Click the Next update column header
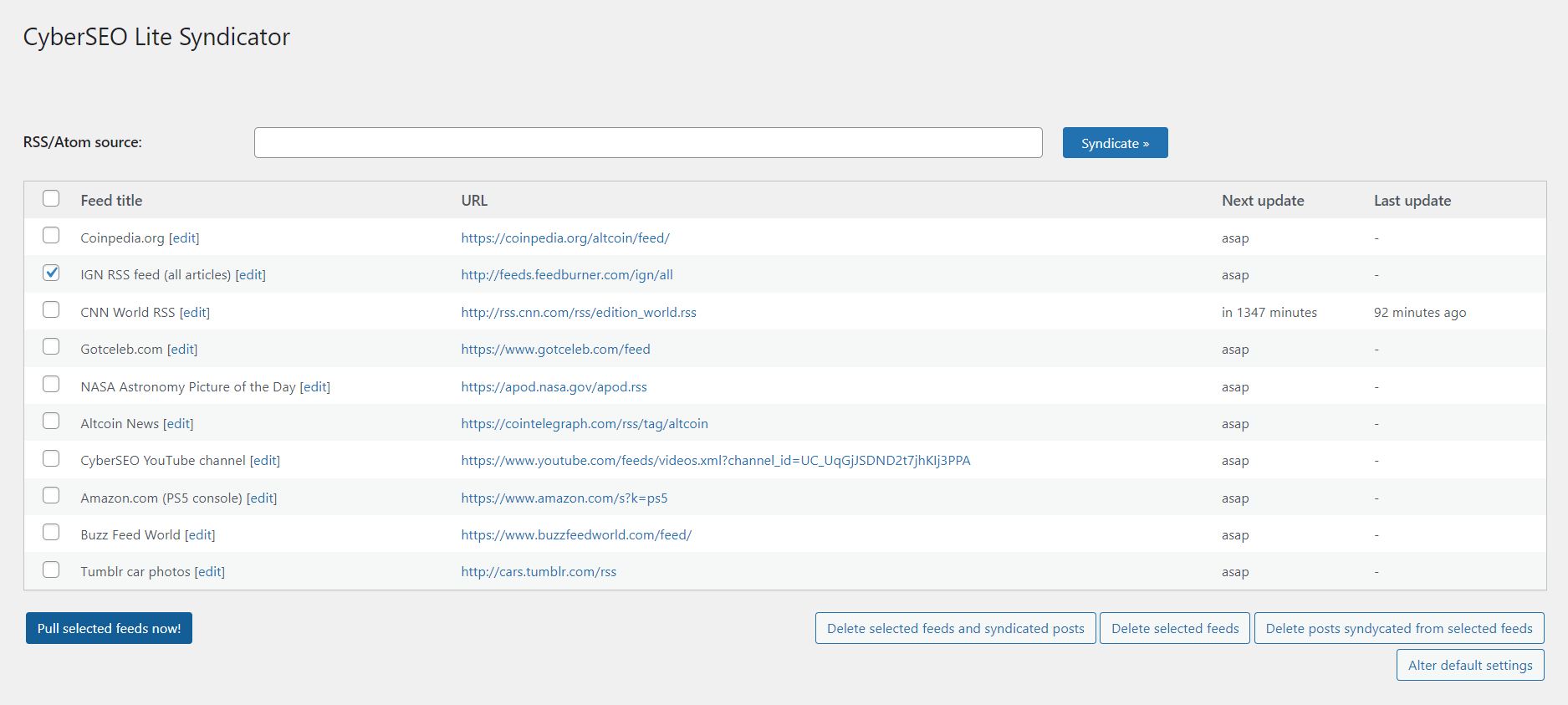 pos(1263,201)
